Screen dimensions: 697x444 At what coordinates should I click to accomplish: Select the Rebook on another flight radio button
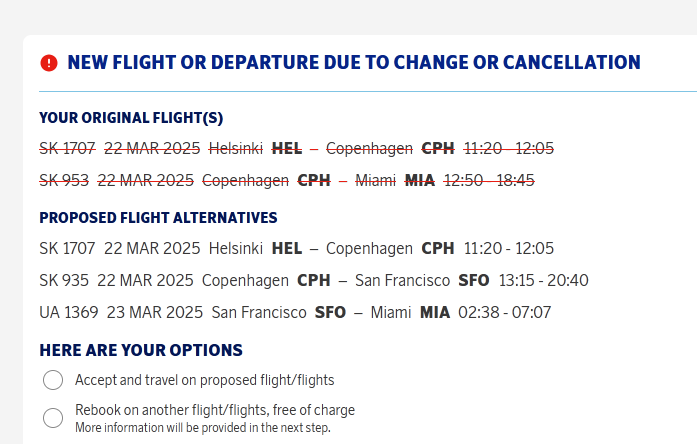(53, 418)
